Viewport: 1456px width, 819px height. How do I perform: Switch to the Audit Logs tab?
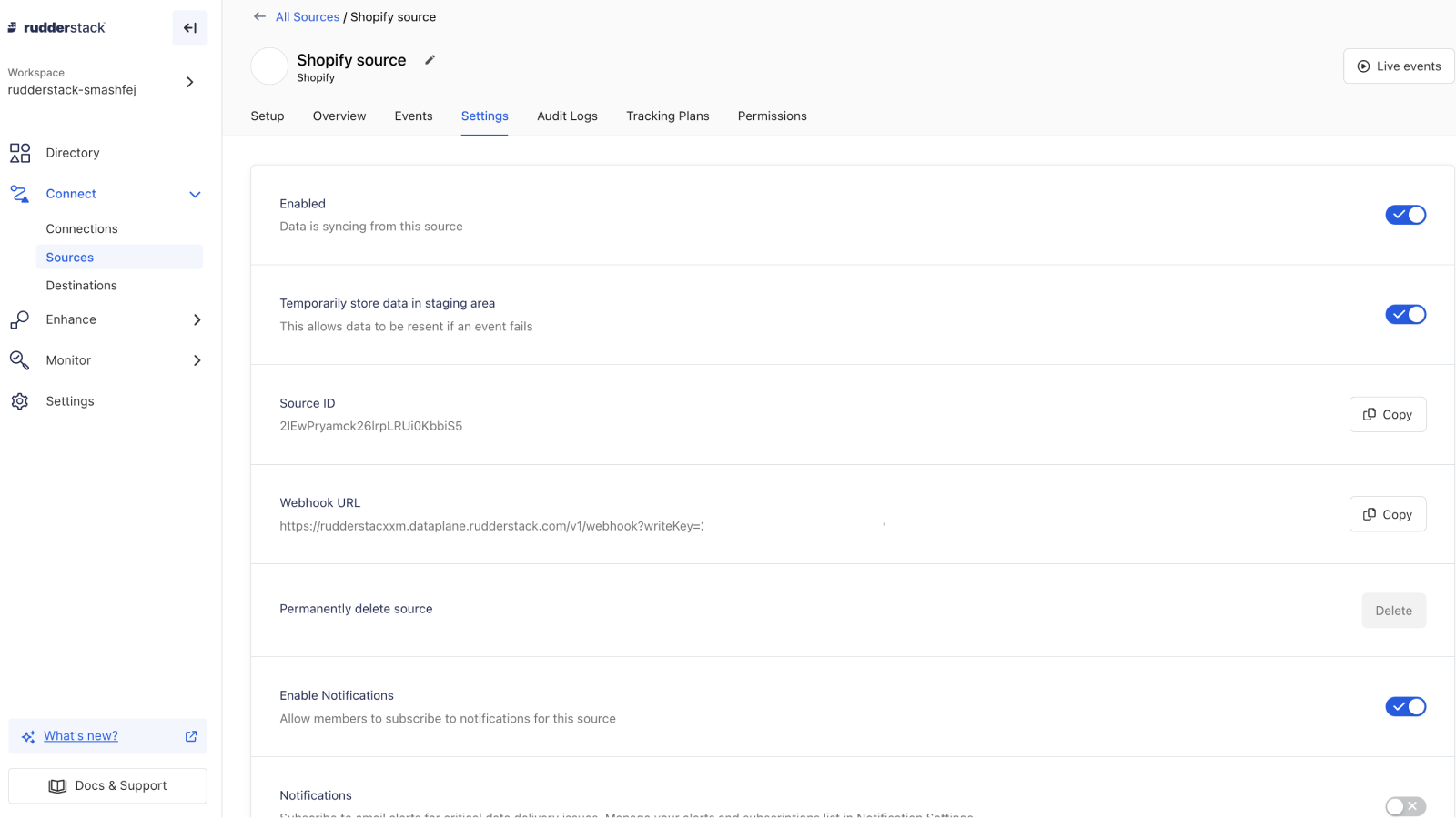click(567, 116)
